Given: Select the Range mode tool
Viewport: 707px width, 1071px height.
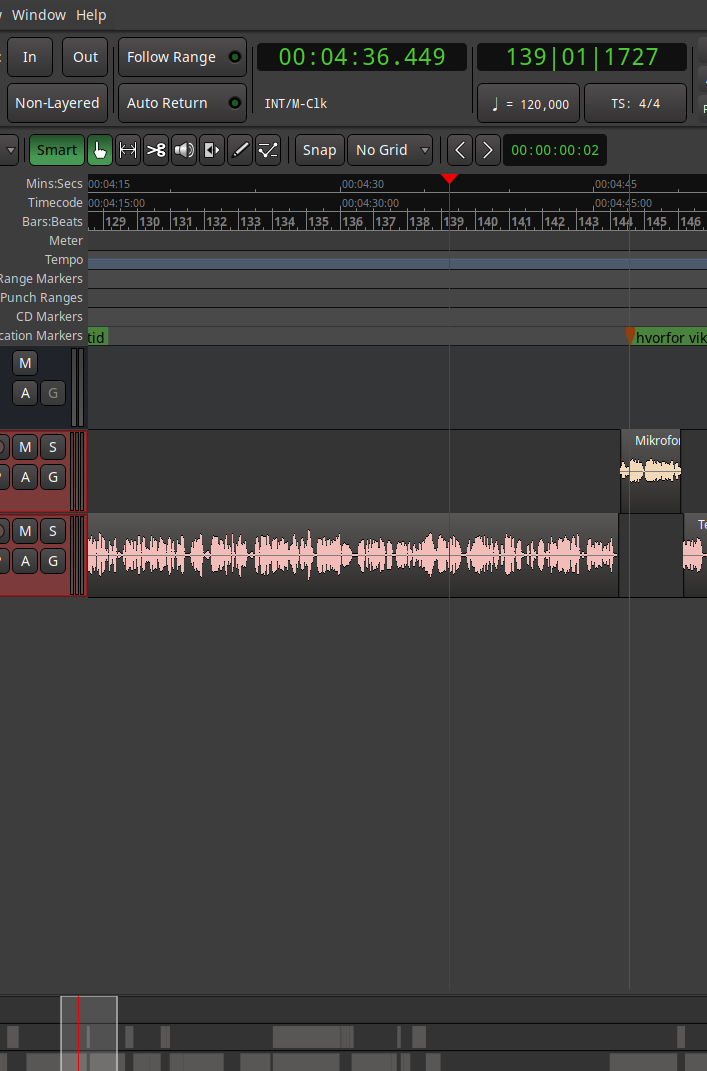Looking at the screenshot, I should pos(128,150).
